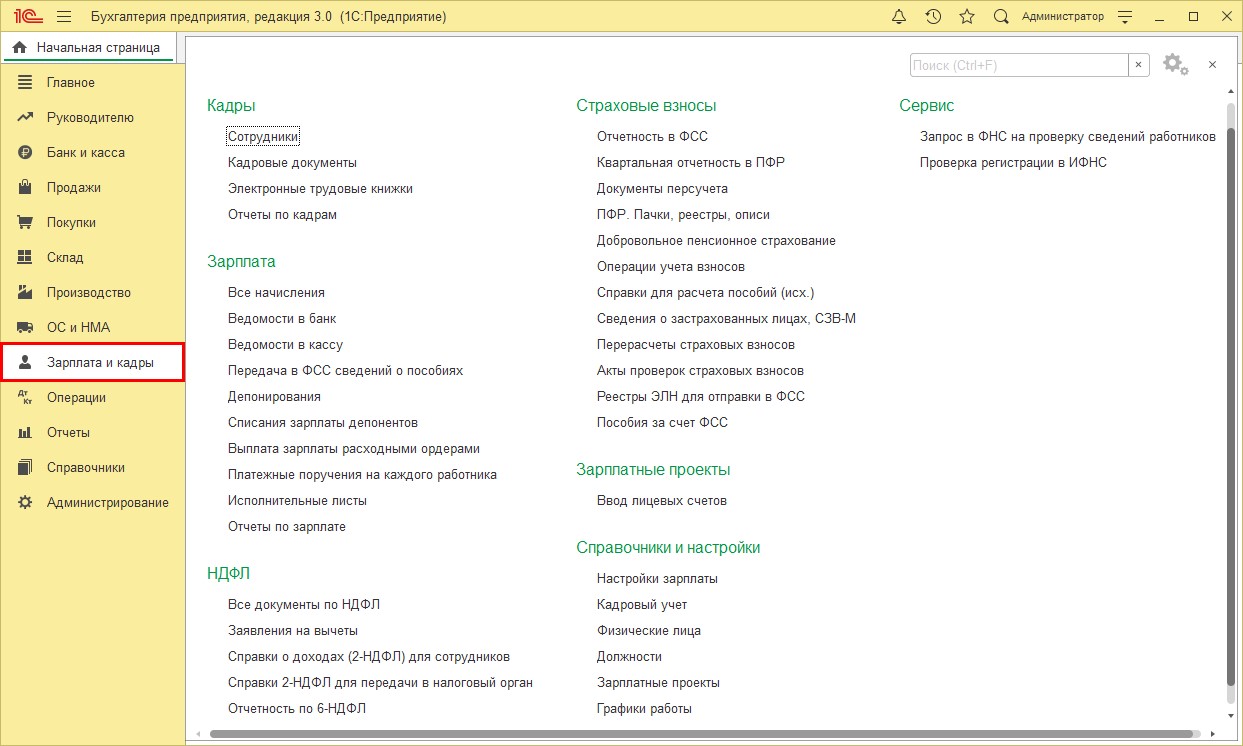Open the Сотрудники link
The image size is (1243, 746).
[x=263, y=136]
